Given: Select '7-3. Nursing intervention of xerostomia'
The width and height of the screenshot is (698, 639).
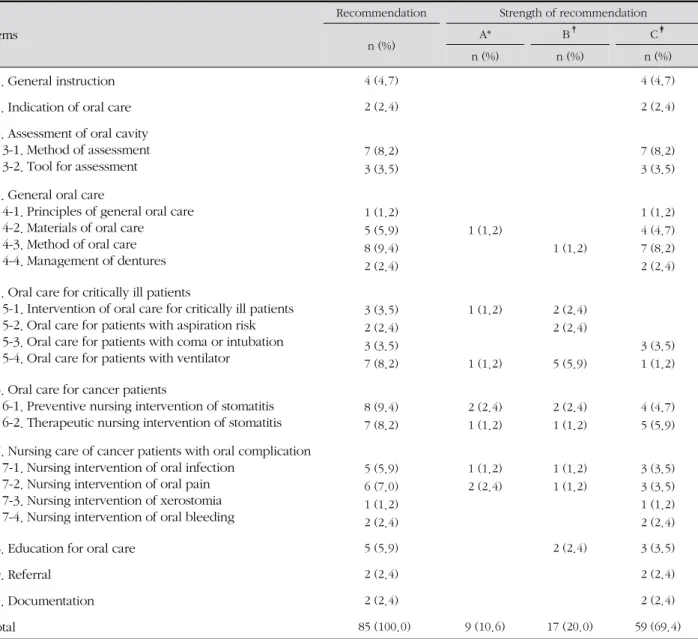Looking at the screenshot, I should [112, 501].
